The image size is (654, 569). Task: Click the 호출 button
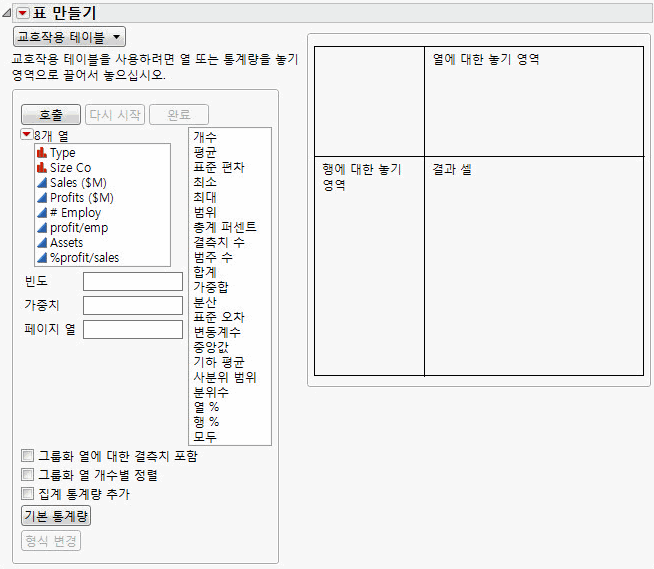tap(50, 114)
